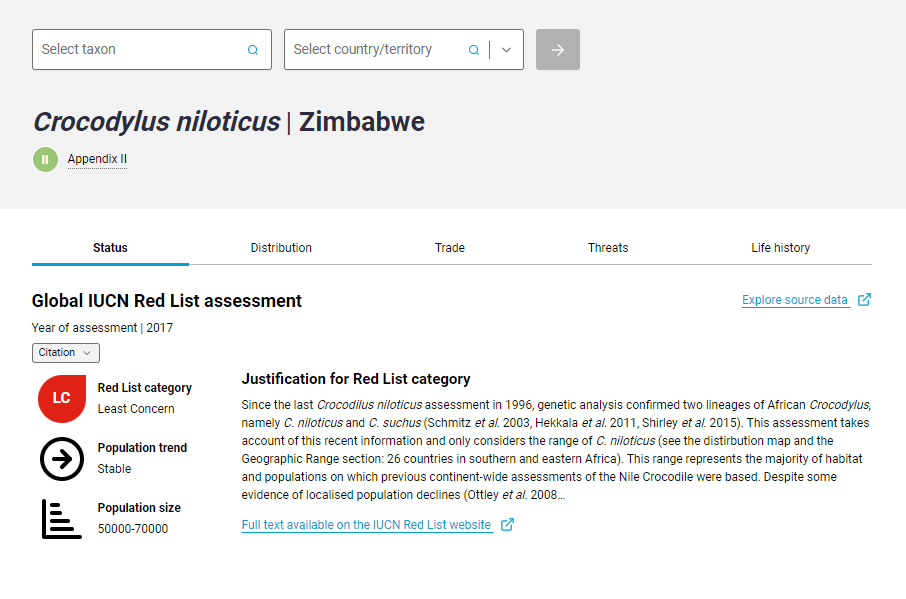Image resolution: width=906 pixels, height=599 pixels.
Task: Click the magnifier icon in taxon search
Action: coord(252,49)
